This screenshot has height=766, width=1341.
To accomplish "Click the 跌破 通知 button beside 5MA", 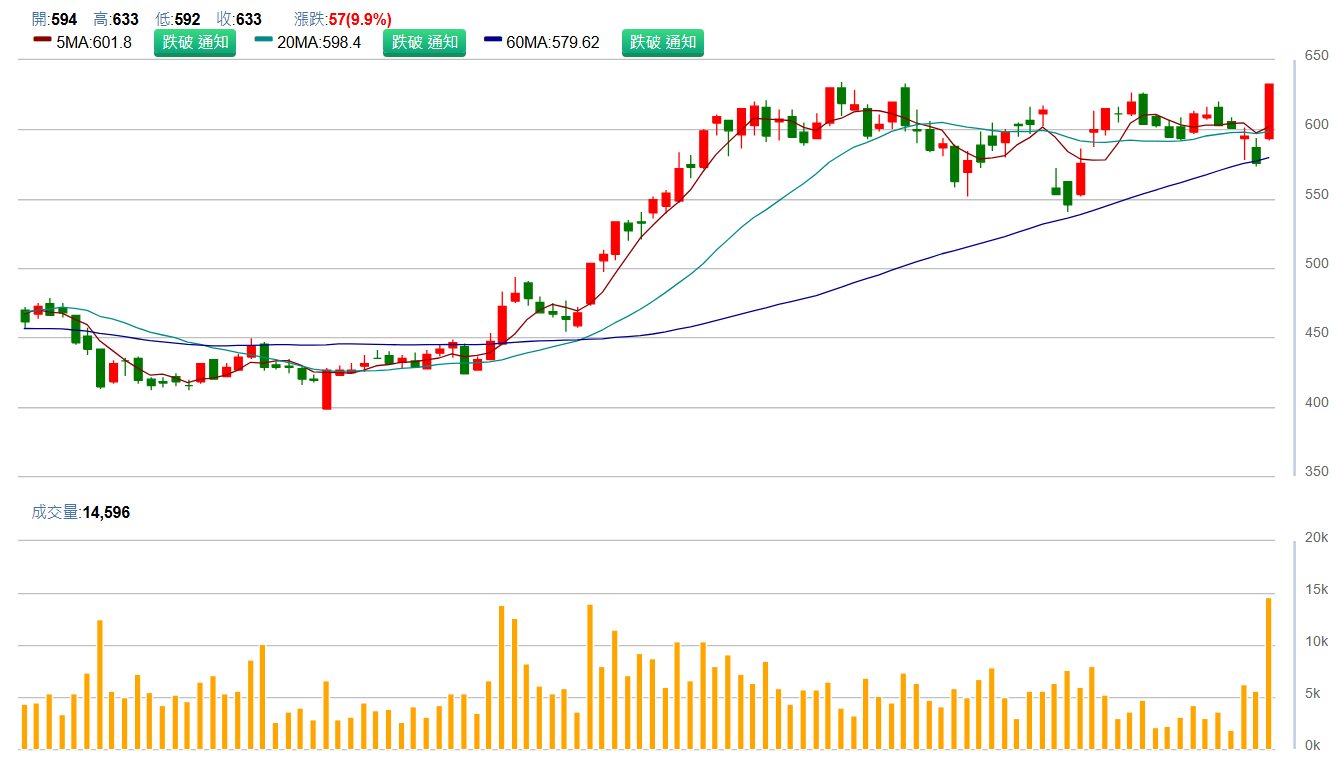I will (195, 42).
